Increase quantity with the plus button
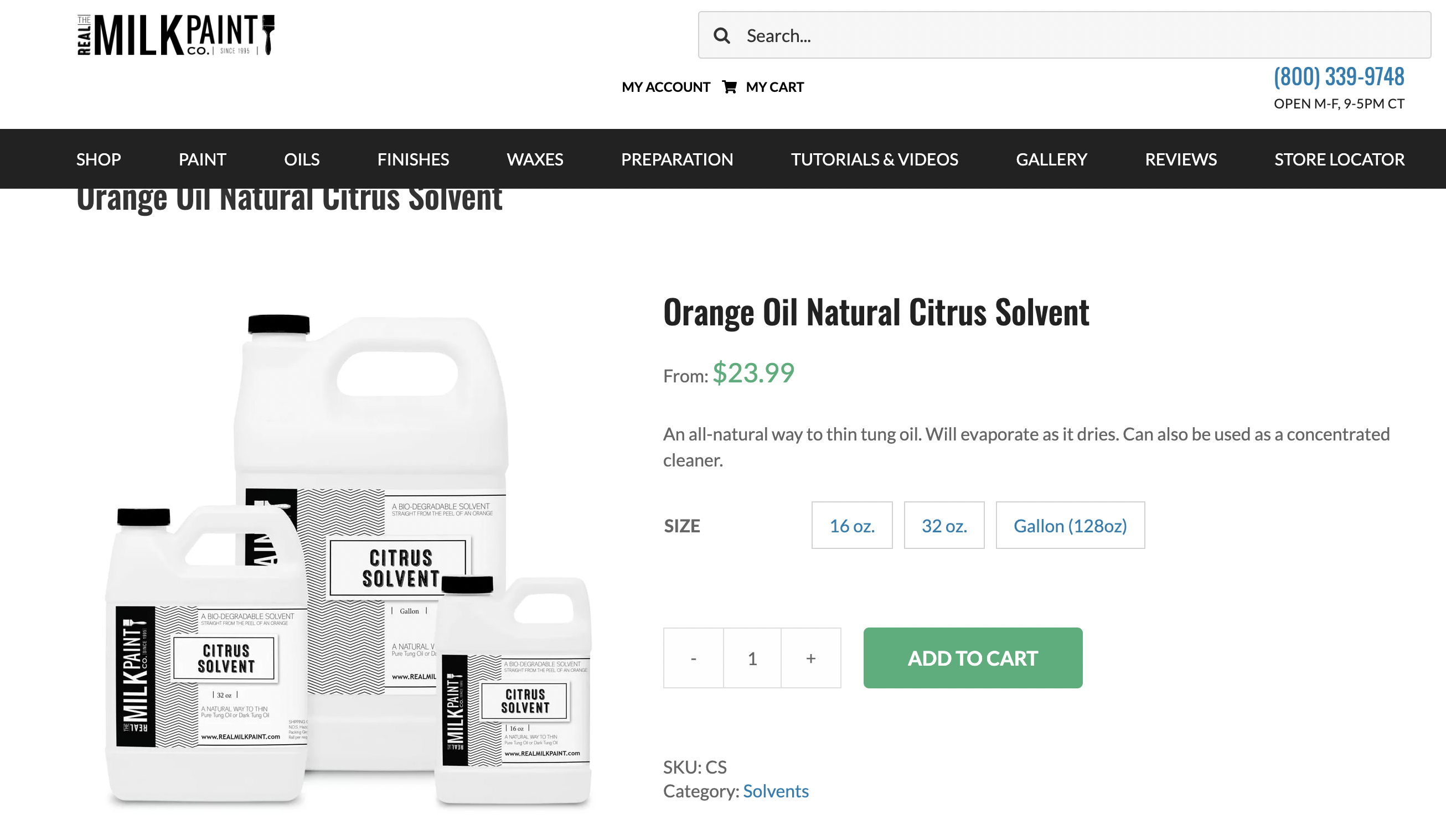 coord(811,658)
